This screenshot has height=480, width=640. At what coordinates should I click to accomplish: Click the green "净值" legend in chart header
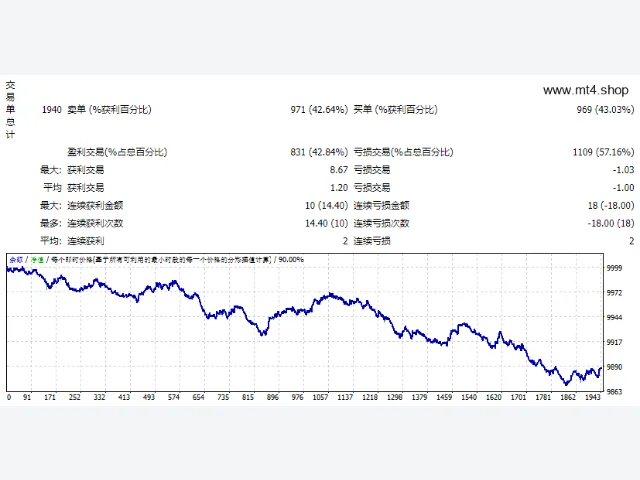point(37,260)
